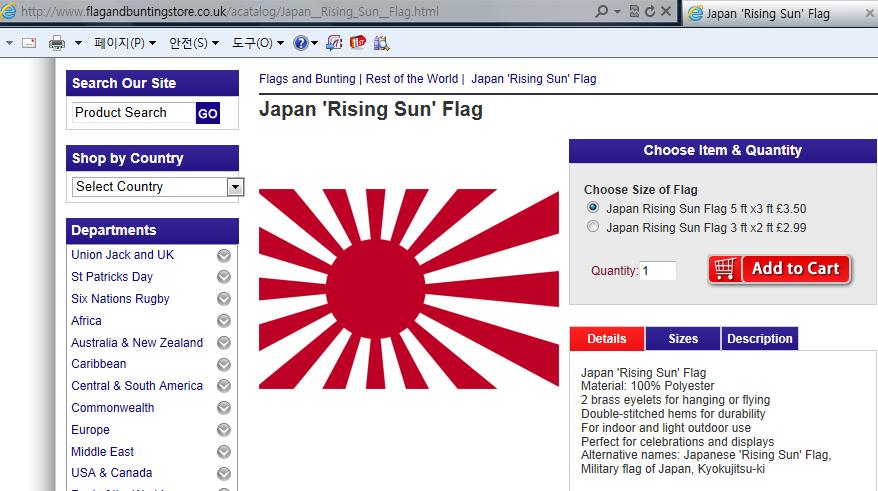The image size is (878, 491).
Task: Click the Japan 'Rising Sun' Flag breadcrumb text
Action: click(534, 79)
